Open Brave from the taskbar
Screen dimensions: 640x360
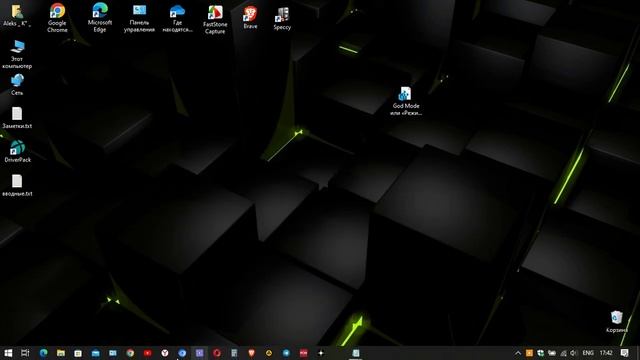pos(251,353)
